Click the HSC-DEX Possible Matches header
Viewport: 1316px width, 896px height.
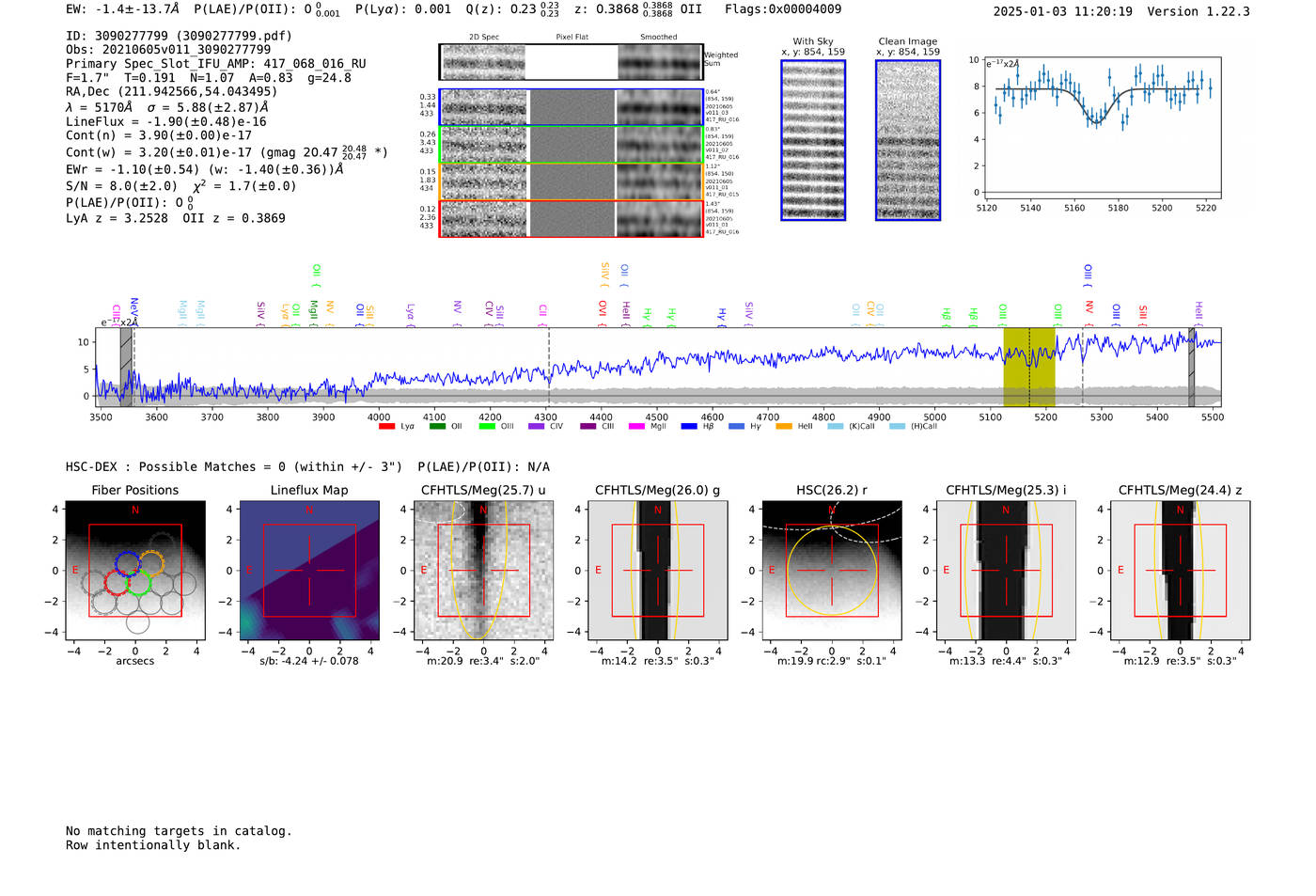[x=234, y=467]
